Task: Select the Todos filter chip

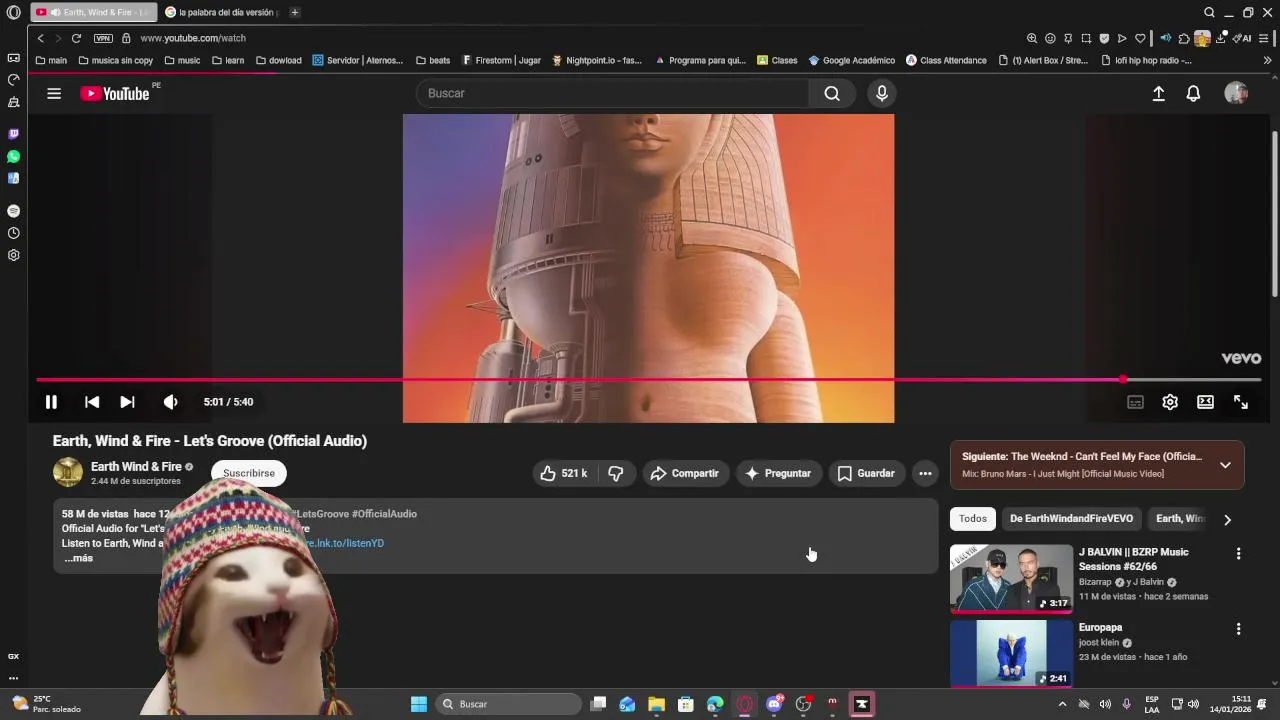Action: pos(973,518)
